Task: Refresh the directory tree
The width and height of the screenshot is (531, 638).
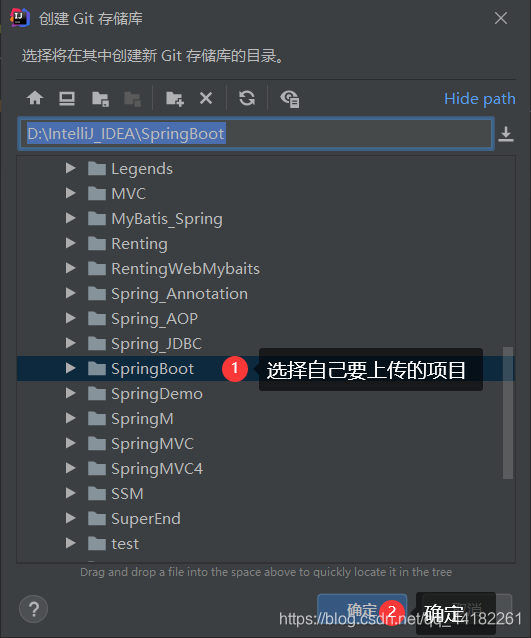Action: (247, 98)
